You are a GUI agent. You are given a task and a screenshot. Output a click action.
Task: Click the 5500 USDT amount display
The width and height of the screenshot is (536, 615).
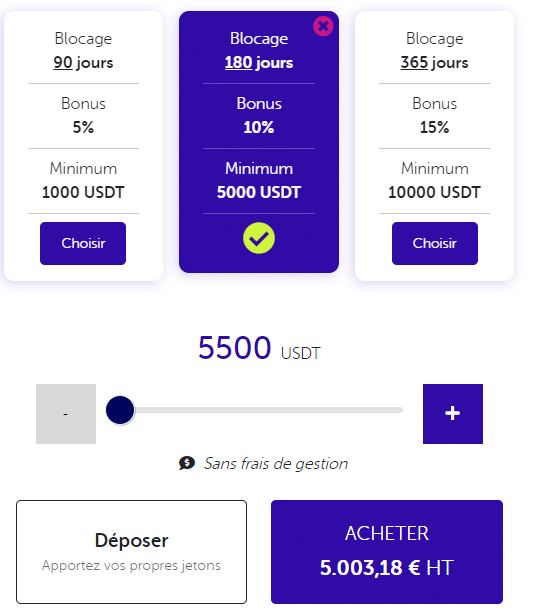point(259,348)
